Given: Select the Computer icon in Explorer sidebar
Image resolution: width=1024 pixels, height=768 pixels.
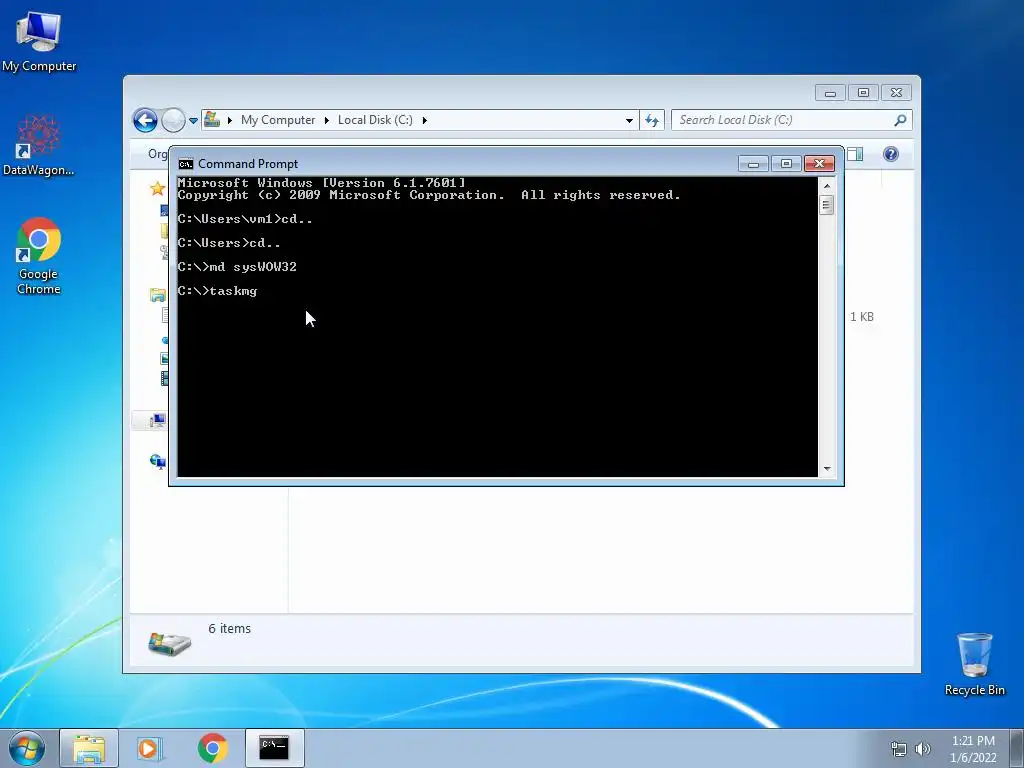Looking at the screenshot, I should [157, 420].
